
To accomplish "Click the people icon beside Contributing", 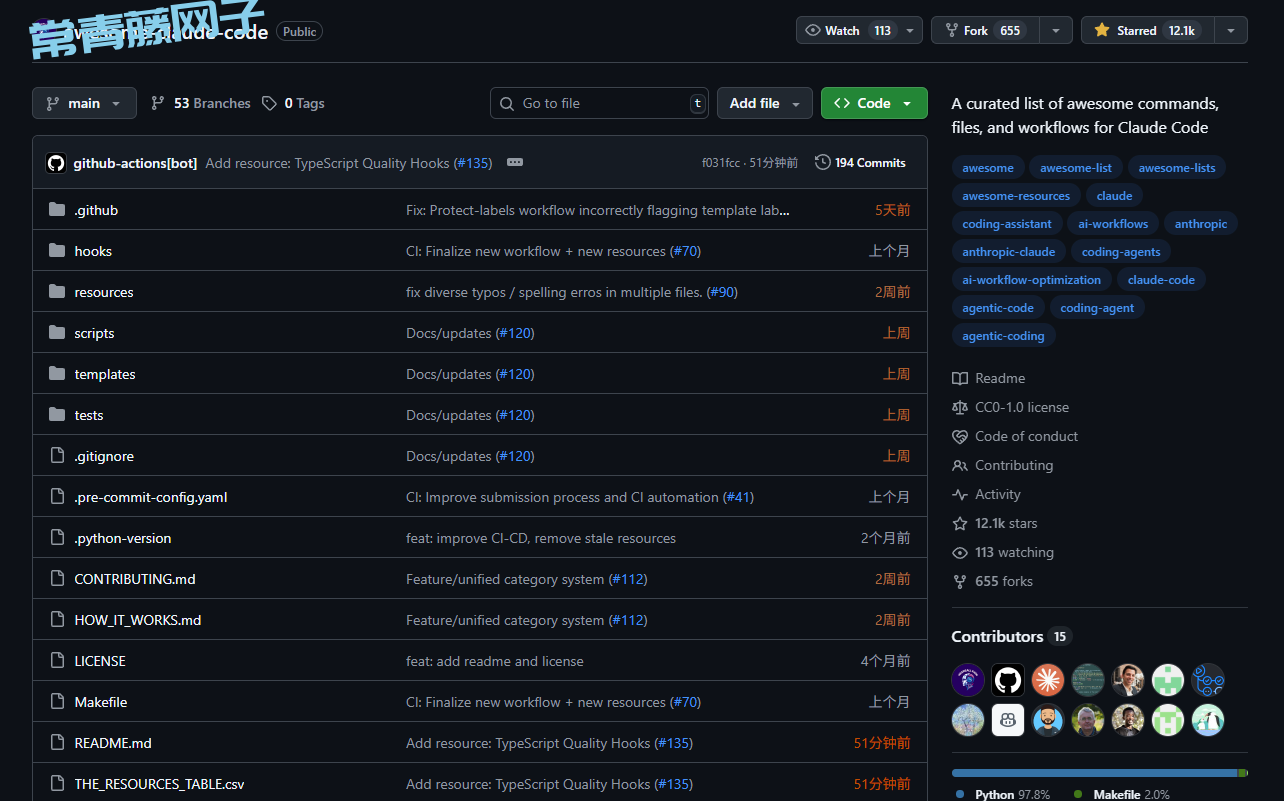I will 960,465.
